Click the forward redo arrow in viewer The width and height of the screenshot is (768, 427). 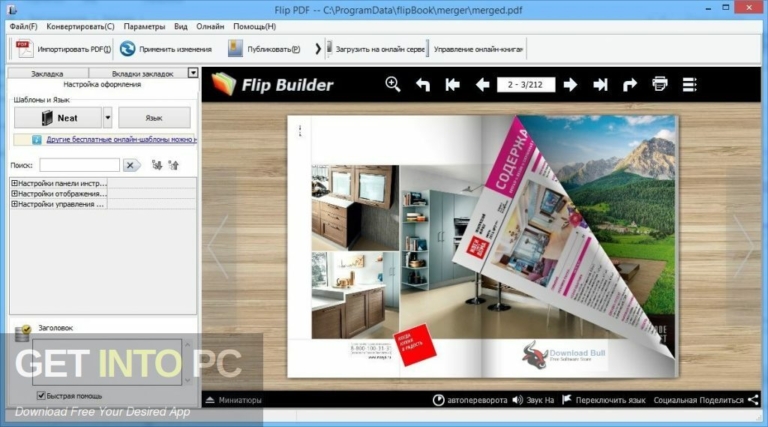coord(630,85)
